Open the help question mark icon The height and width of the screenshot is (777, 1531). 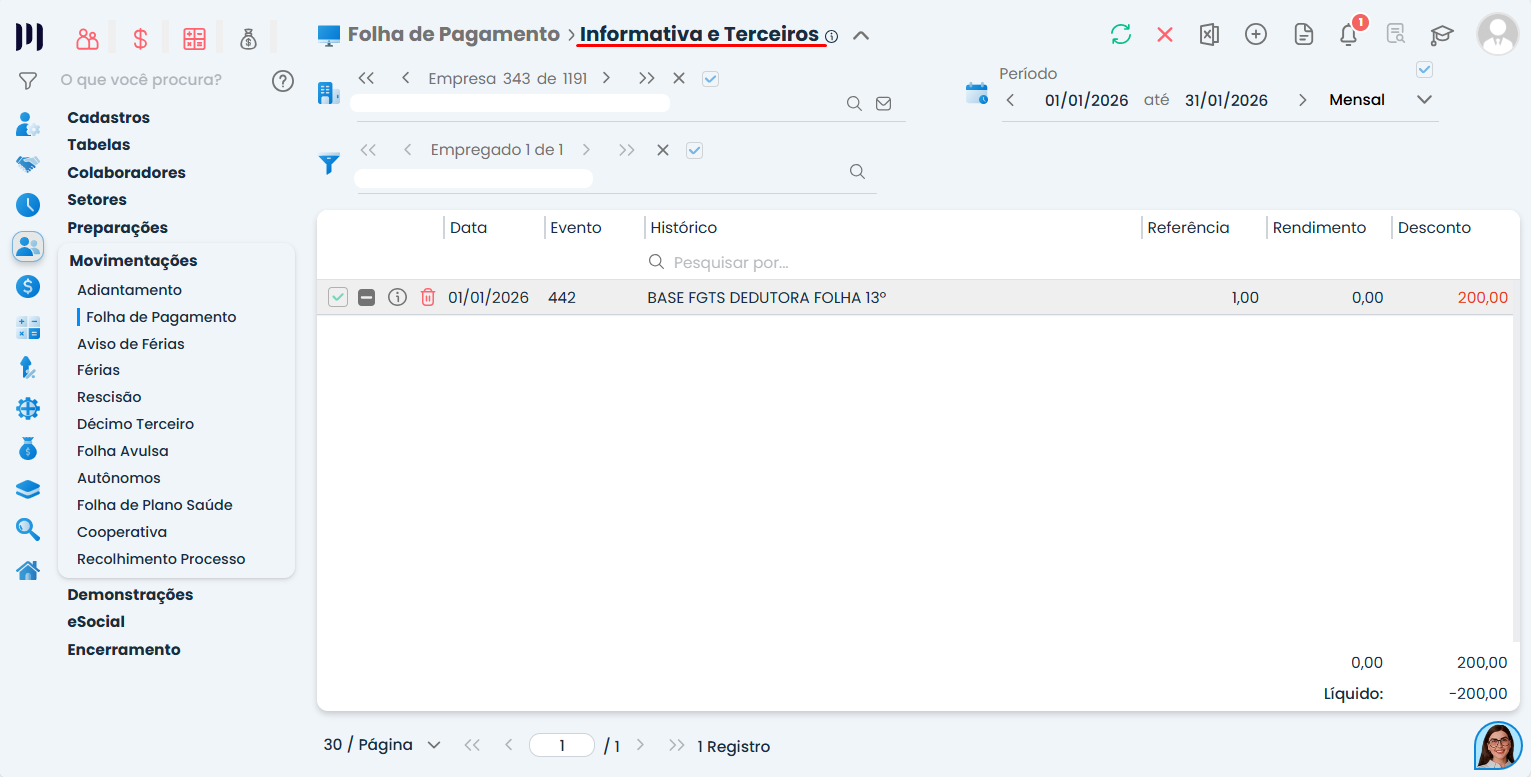click(x=283, y=81)
